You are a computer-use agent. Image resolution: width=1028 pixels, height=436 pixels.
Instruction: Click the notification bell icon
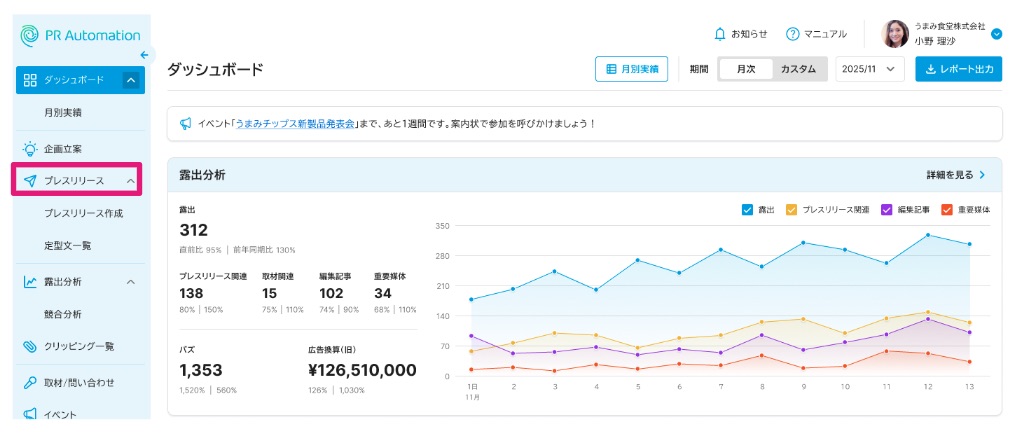(x=720, y=34)
